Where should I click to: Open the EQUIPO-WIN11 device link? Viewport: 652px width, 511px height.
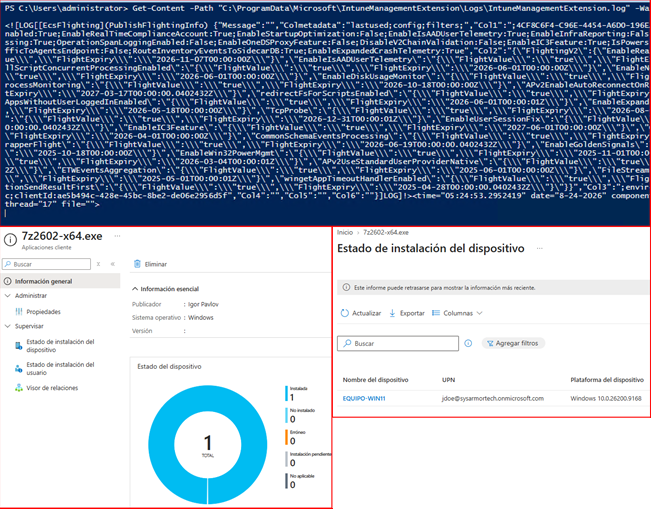[364, 398]
